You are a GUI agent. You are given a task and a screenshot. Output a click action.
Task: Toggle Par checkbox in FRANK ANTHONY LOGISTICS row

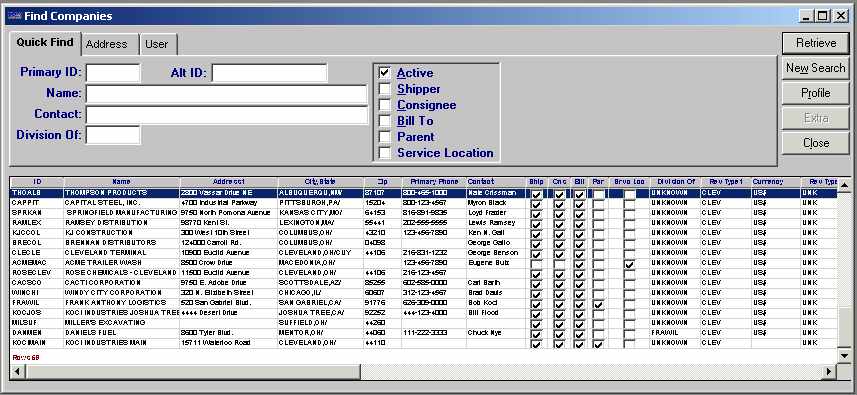(598, 303)
